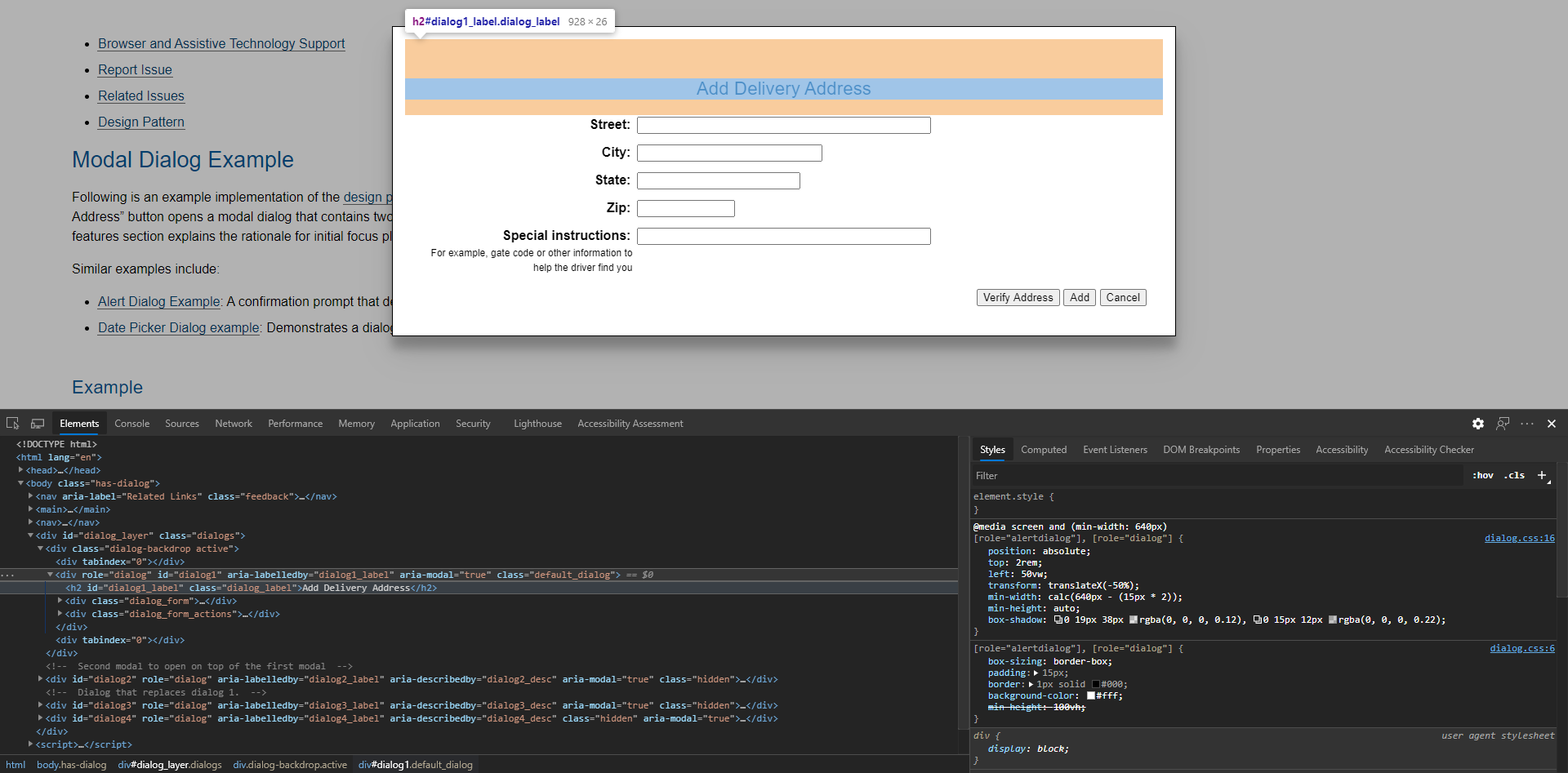Select div.dialog-backdrop.active breadcrumb

pos(290,765)
